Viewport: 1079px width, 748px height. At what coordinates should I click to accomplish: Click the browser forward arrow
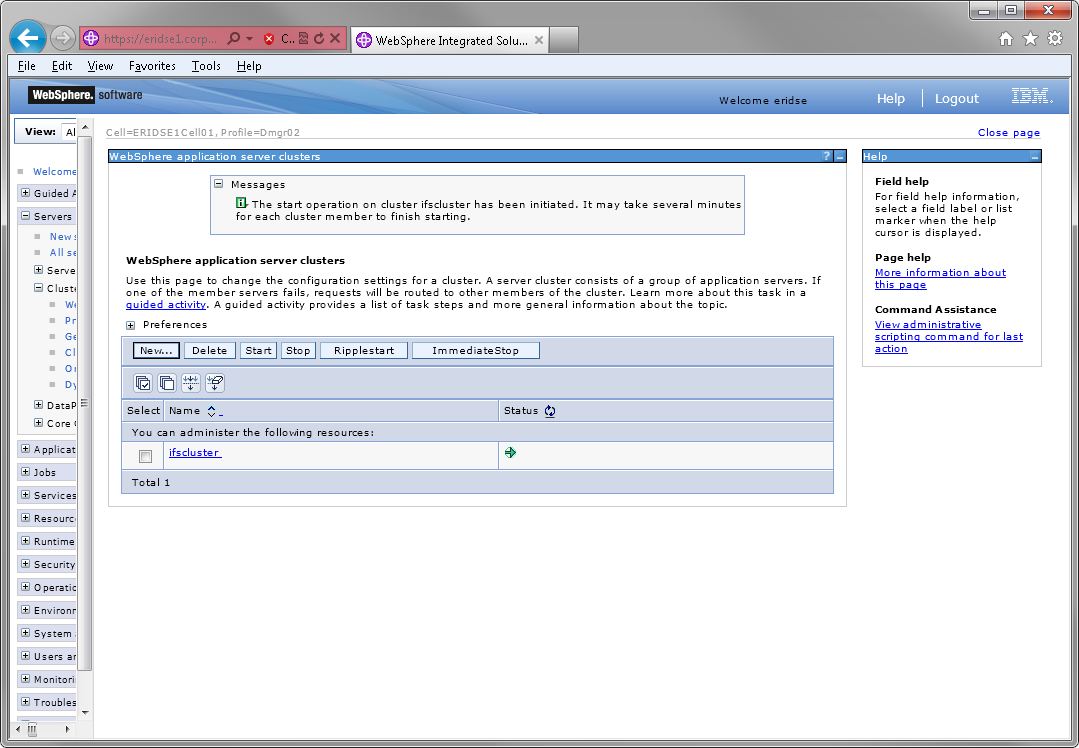coord(63,38)
